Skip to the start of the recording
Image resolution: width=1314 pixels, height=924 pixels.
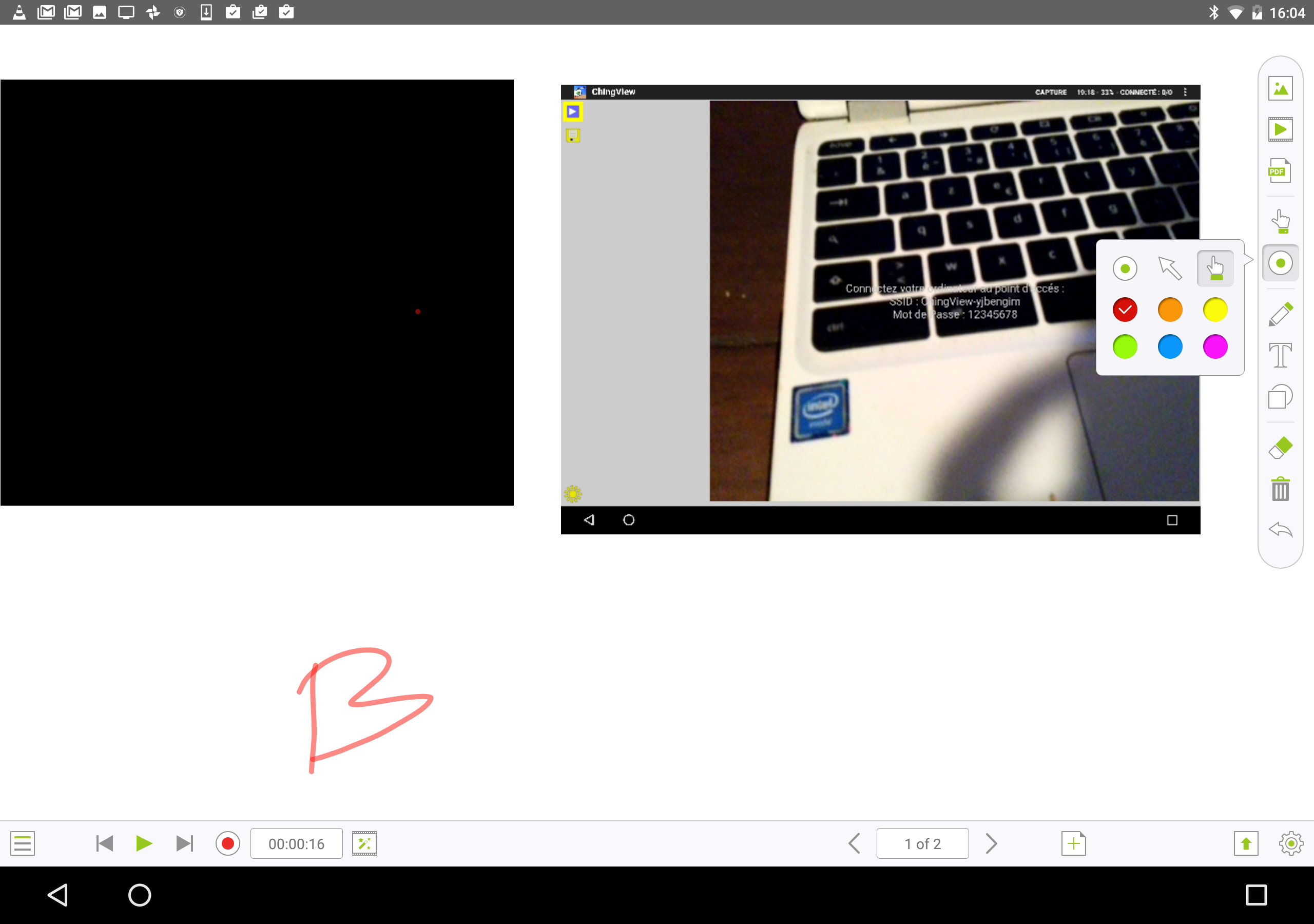coord(105,843)
